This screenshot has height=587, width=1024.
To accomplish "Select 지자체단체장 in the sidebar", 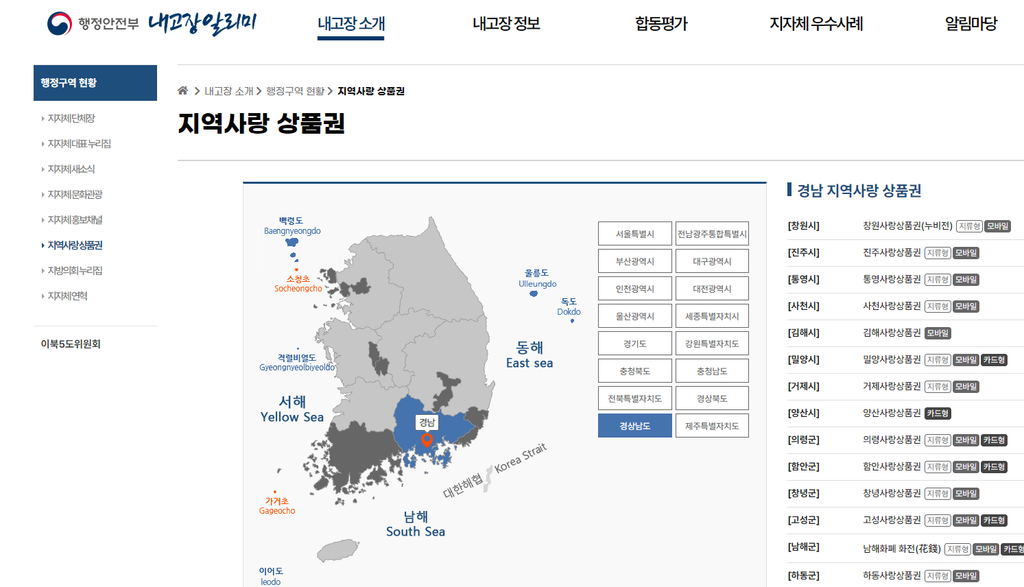I will point(71,118).
